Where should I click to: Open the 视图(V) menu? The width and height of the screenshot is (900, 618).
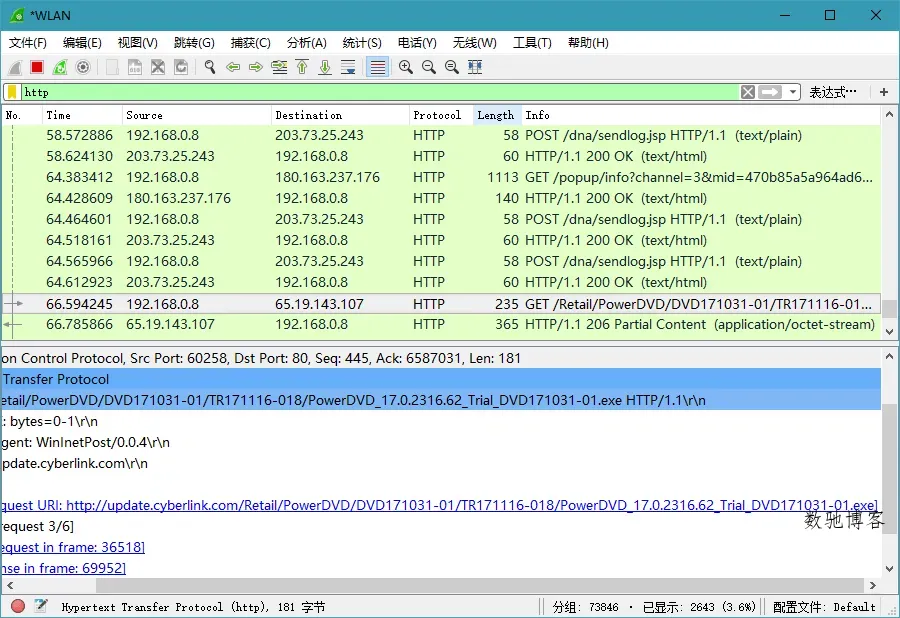tap(138, 43)
